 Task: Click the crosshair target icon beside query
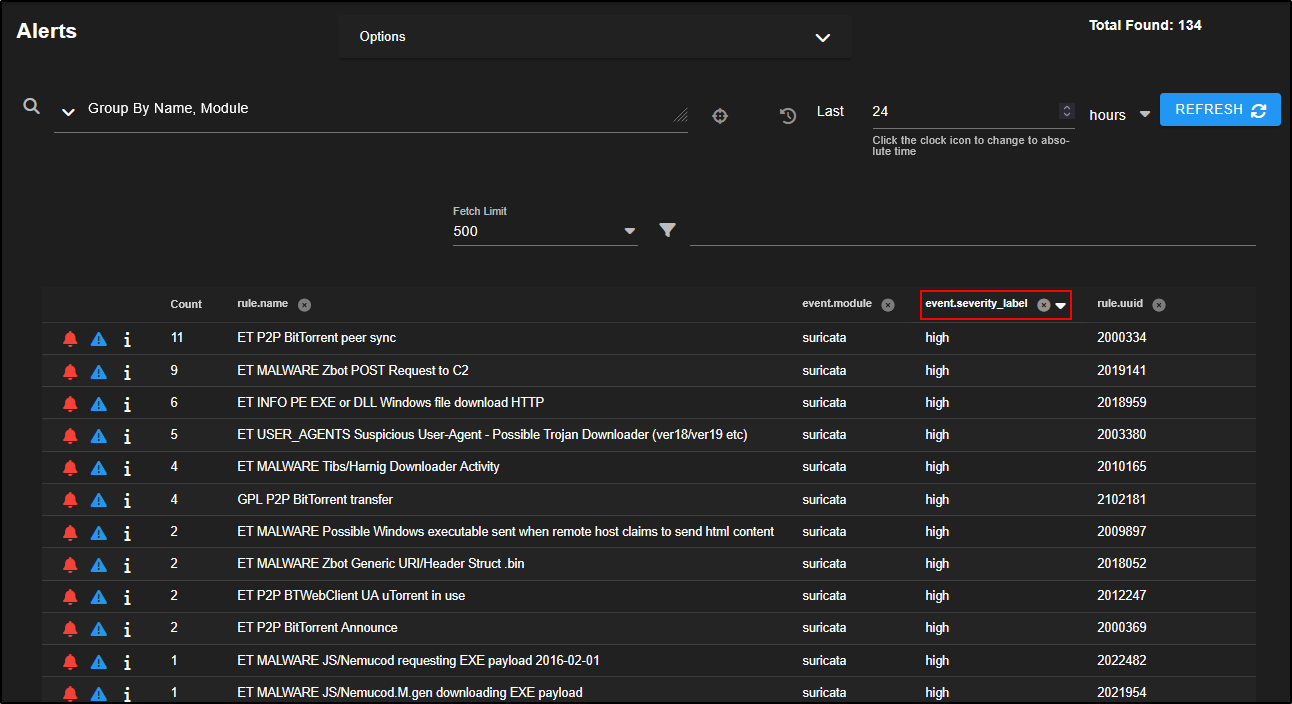(x=720, y=116)
